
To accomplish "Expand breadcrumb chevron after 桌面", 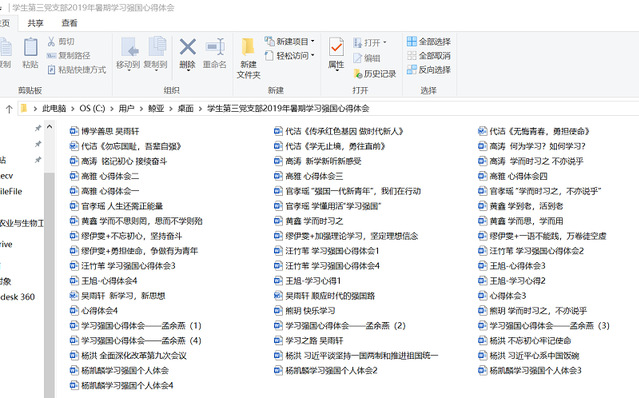I will pyautogui.click(x=200, y=108).
